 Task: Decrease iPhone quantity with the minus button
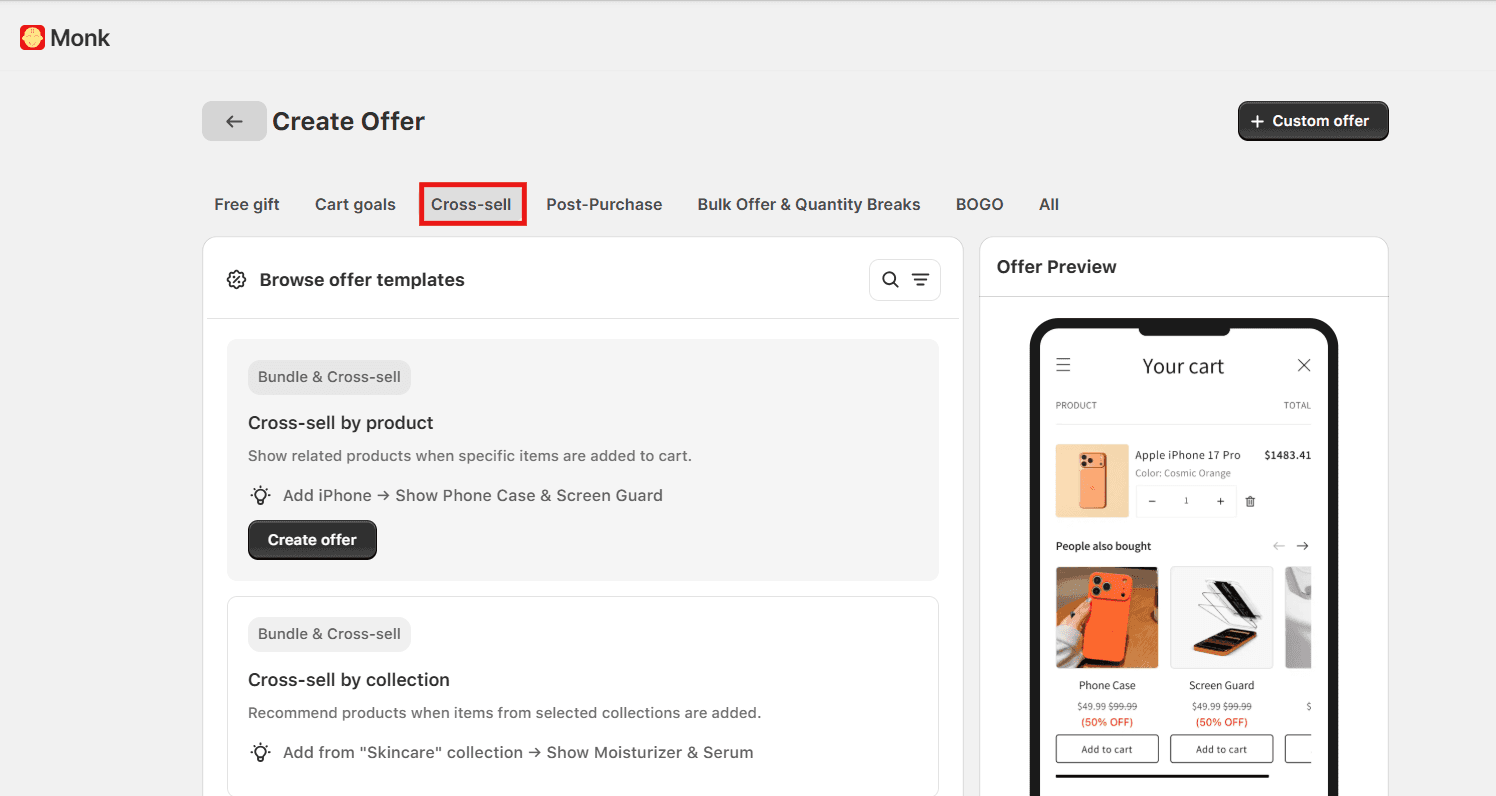click(1152, 501)
